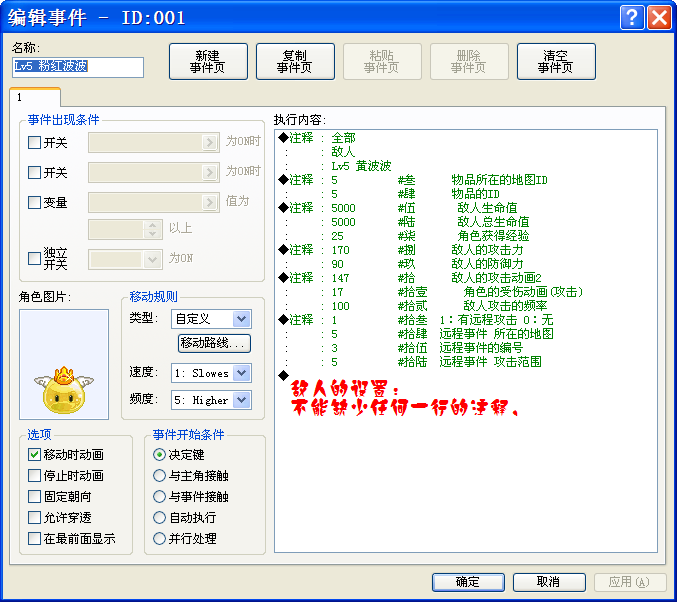Select the line 100 敌人攻击的频率
The image size is (677, 602).
click(x=466, y=306)
